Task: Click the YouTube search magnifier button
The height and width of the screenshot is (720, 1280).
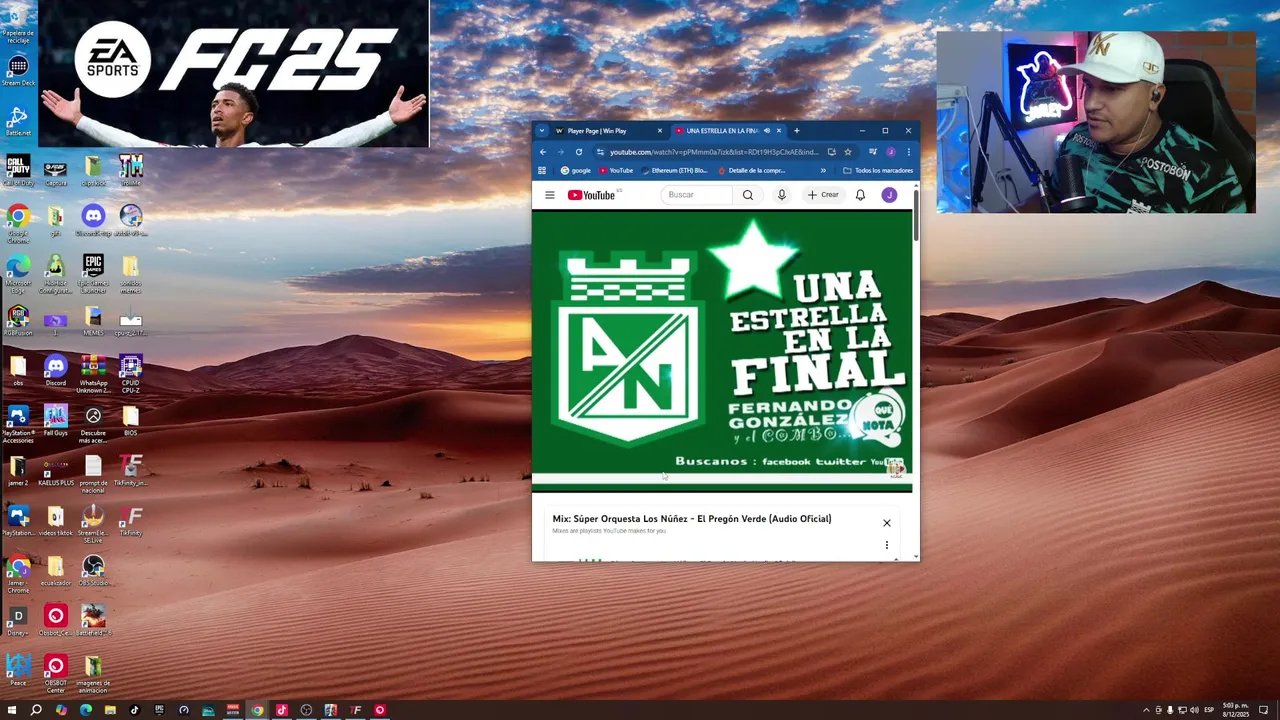Action: 748,195
